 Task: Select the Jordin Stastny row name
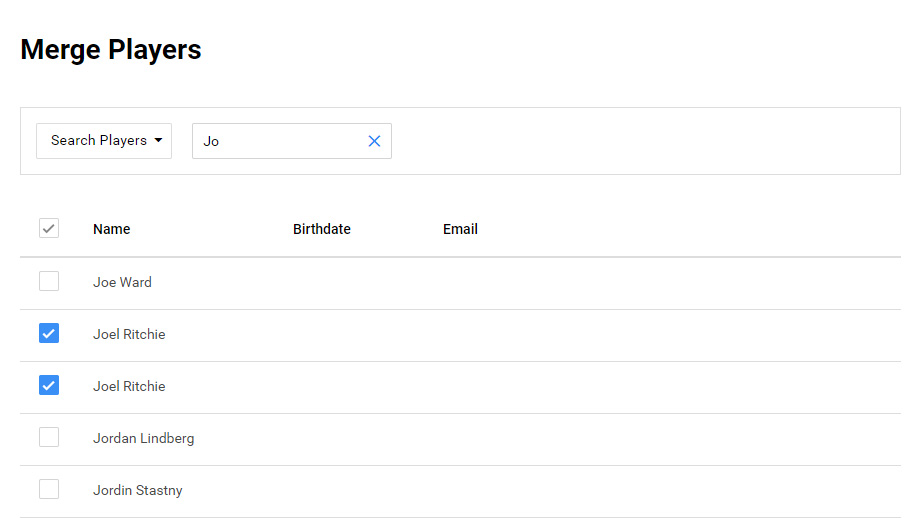coord(137,491)
